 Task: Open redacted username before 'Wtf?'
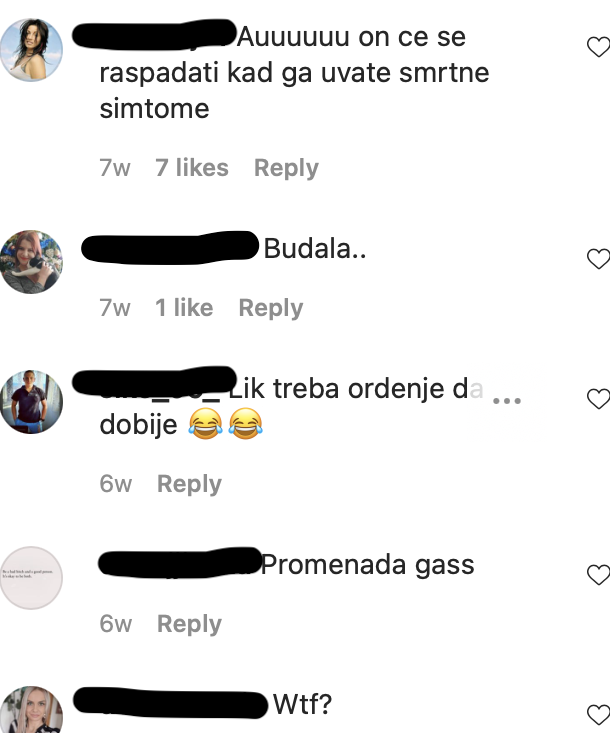click(x=171, y=703)
